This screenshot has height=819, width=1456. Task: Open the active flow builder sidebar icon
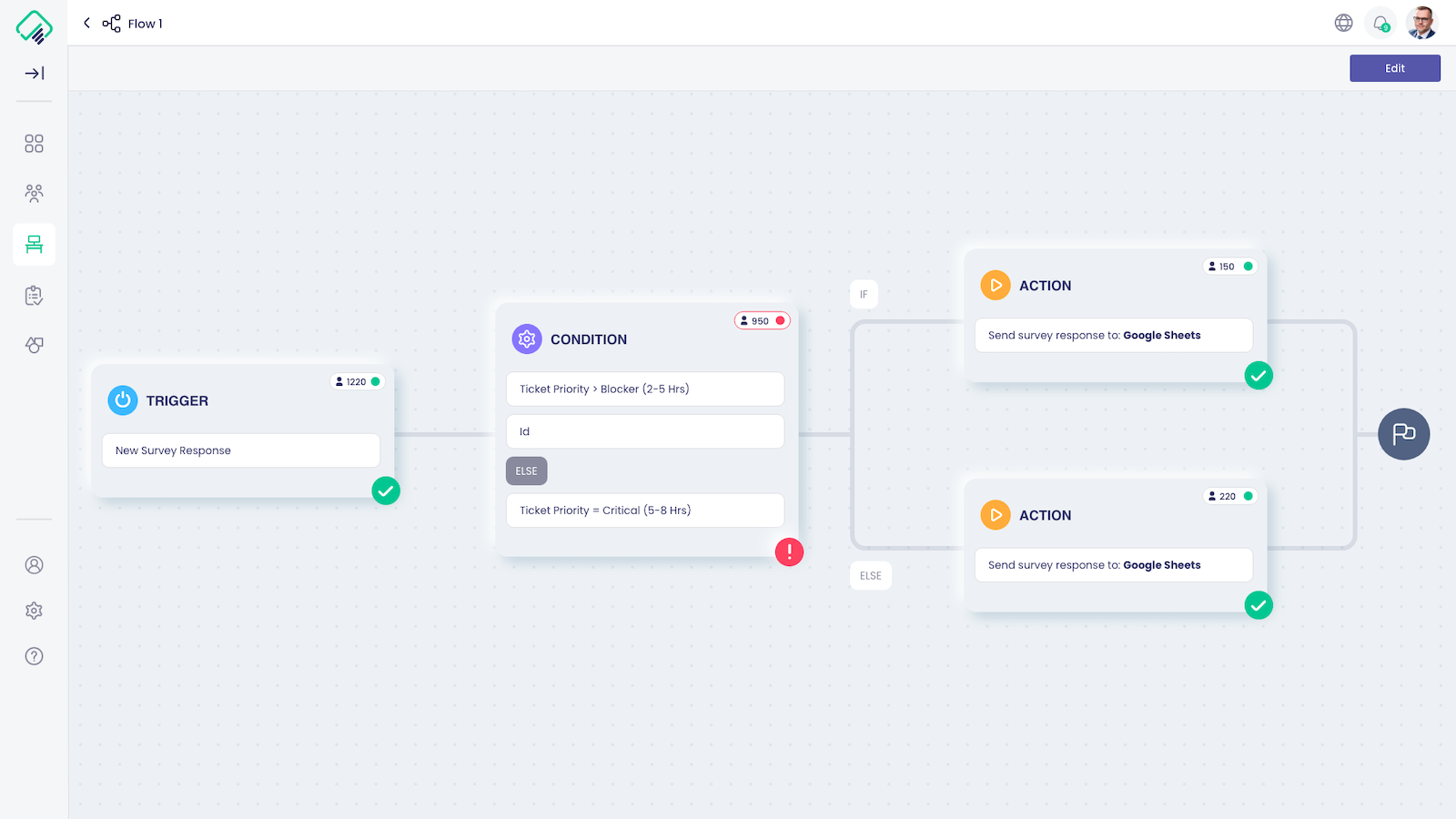click(x=34, y=244)
